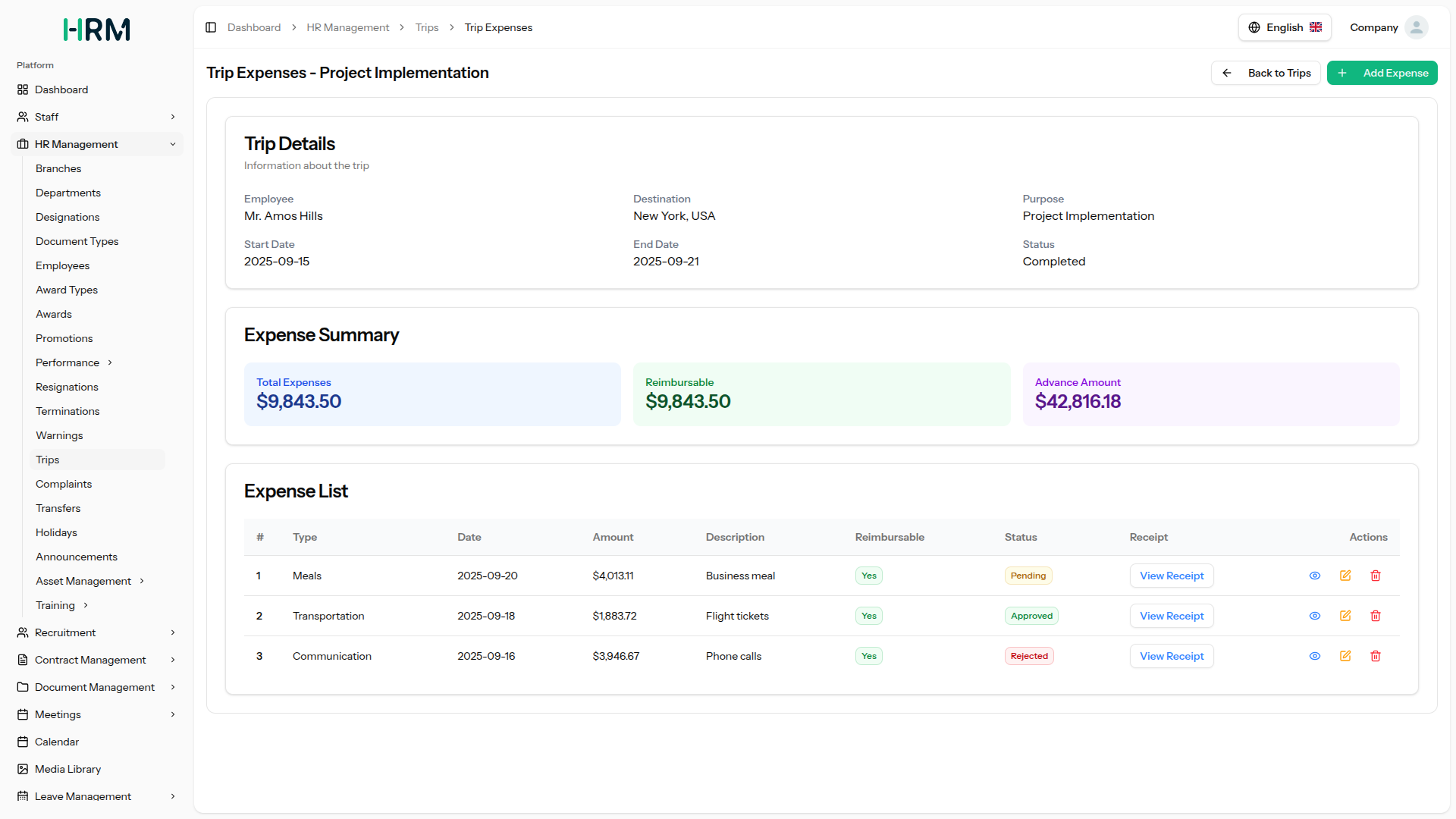This screenshot has height=819, width=1456.
Task: Go Back to Trips
Action: pyautogui.click(x=1266, y=73)
